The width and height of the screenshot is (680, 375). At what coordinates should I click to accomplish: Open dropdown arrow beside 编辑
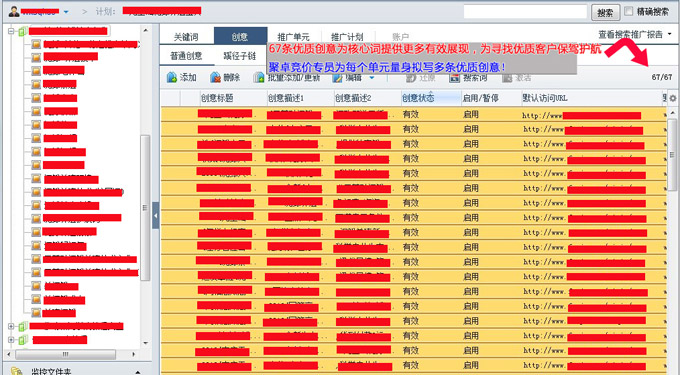click(372, 78)
